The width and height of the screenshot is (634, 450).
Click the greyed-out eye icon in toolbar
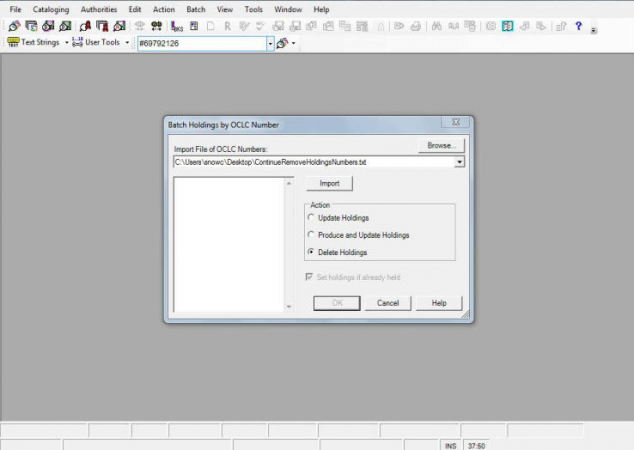click(x=139, y=26)
